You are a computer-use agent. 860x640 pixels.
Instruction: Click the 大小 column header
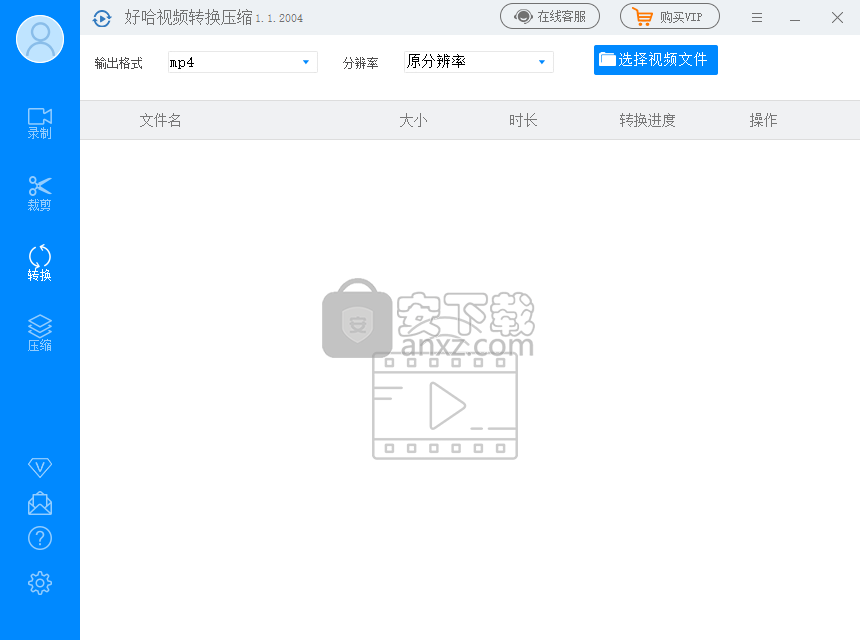[x=413, y=120]
